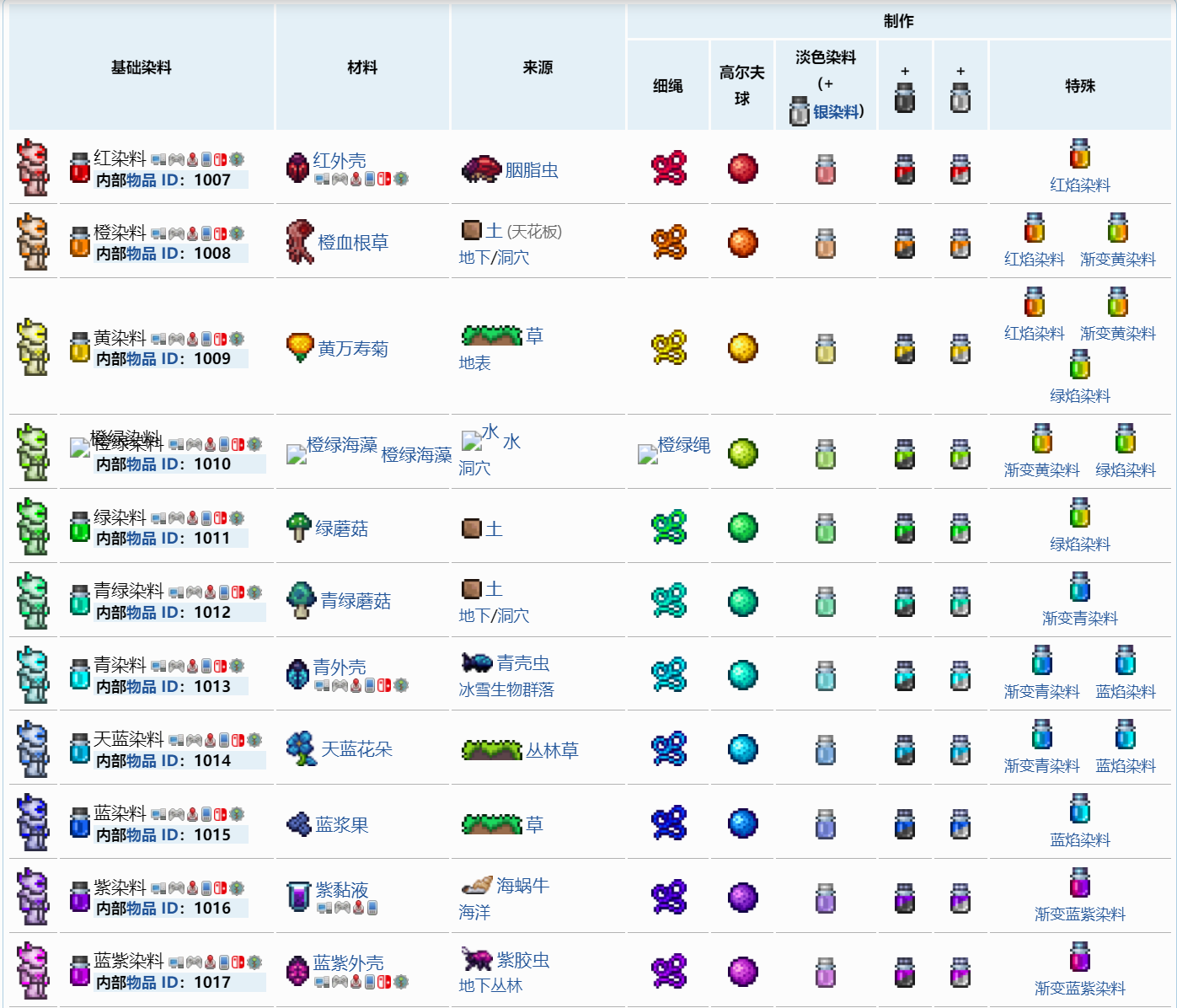Click the yellow marigold flower icon
This screenshot has height=1008, width=1177.
point(300,347)
